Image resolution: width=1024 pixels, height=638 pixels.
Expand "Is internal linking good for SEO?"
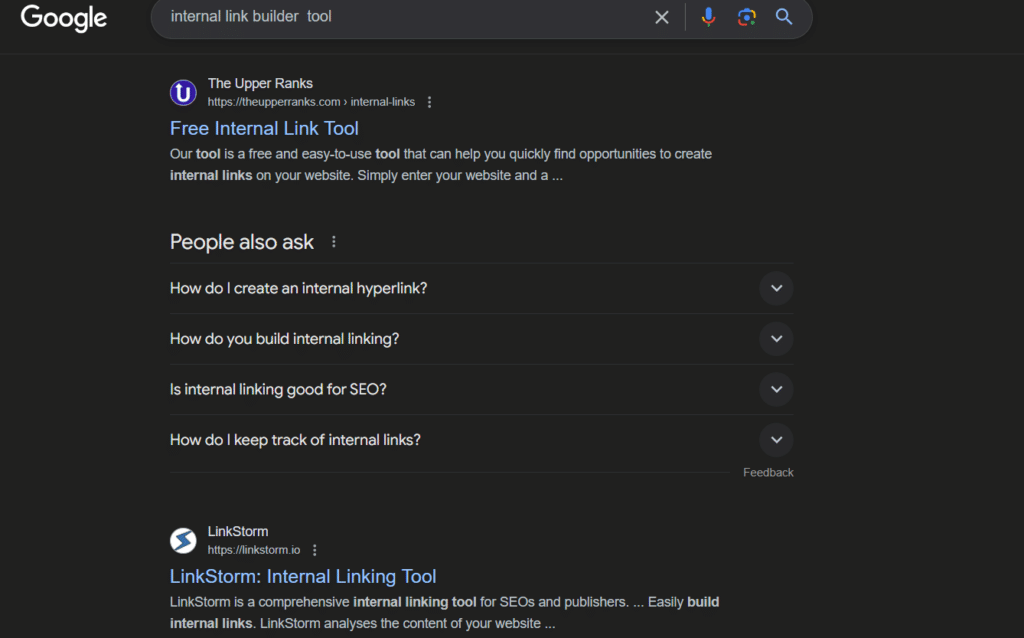pyautogui.click(x=776, y=389)
